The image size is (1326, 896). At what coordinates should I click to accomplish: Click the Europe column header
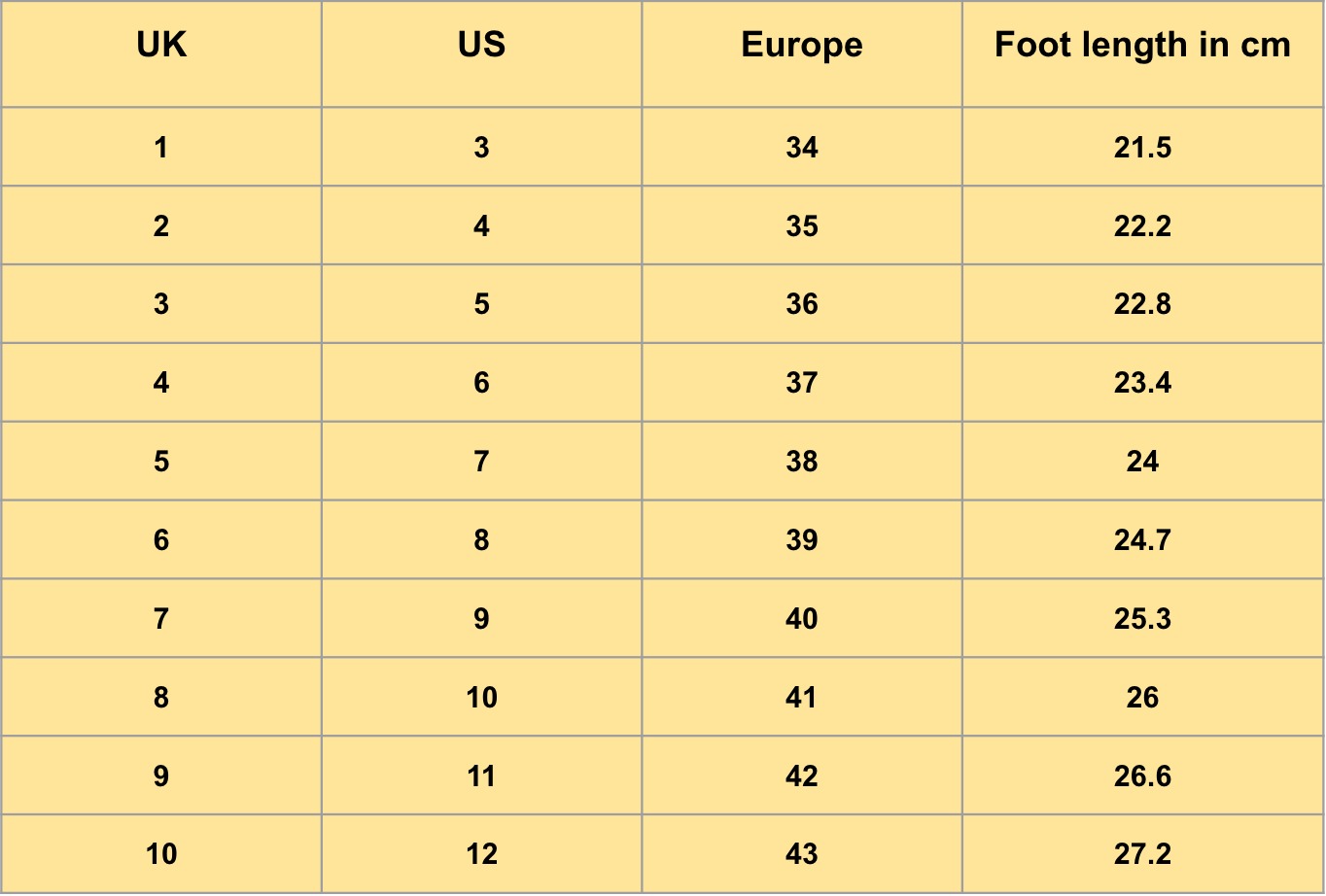pyautogui.click(x=801, y=46)
